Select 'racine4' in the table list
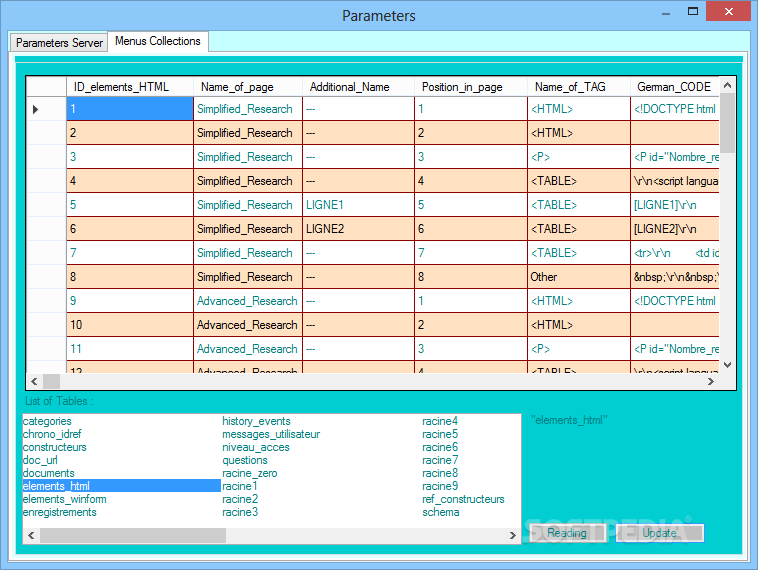 pyautogui.click(x=440, y=421)
